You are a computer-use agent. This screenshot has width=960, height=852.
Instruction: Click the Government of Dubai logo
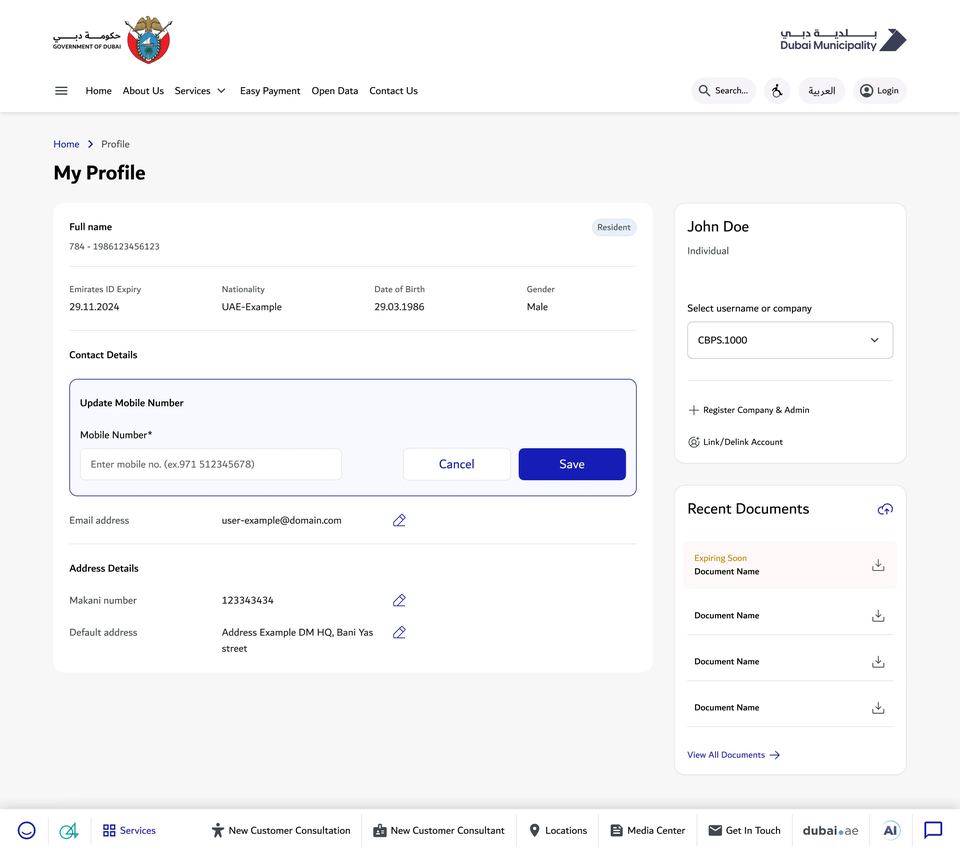(112, 40)
